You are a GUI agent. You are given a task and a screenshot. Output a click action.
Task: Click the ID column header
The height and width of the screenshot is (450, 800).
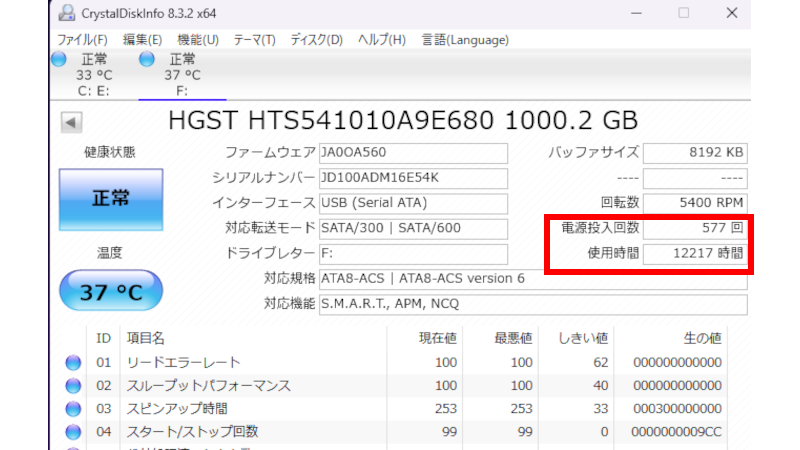(103, 338)
